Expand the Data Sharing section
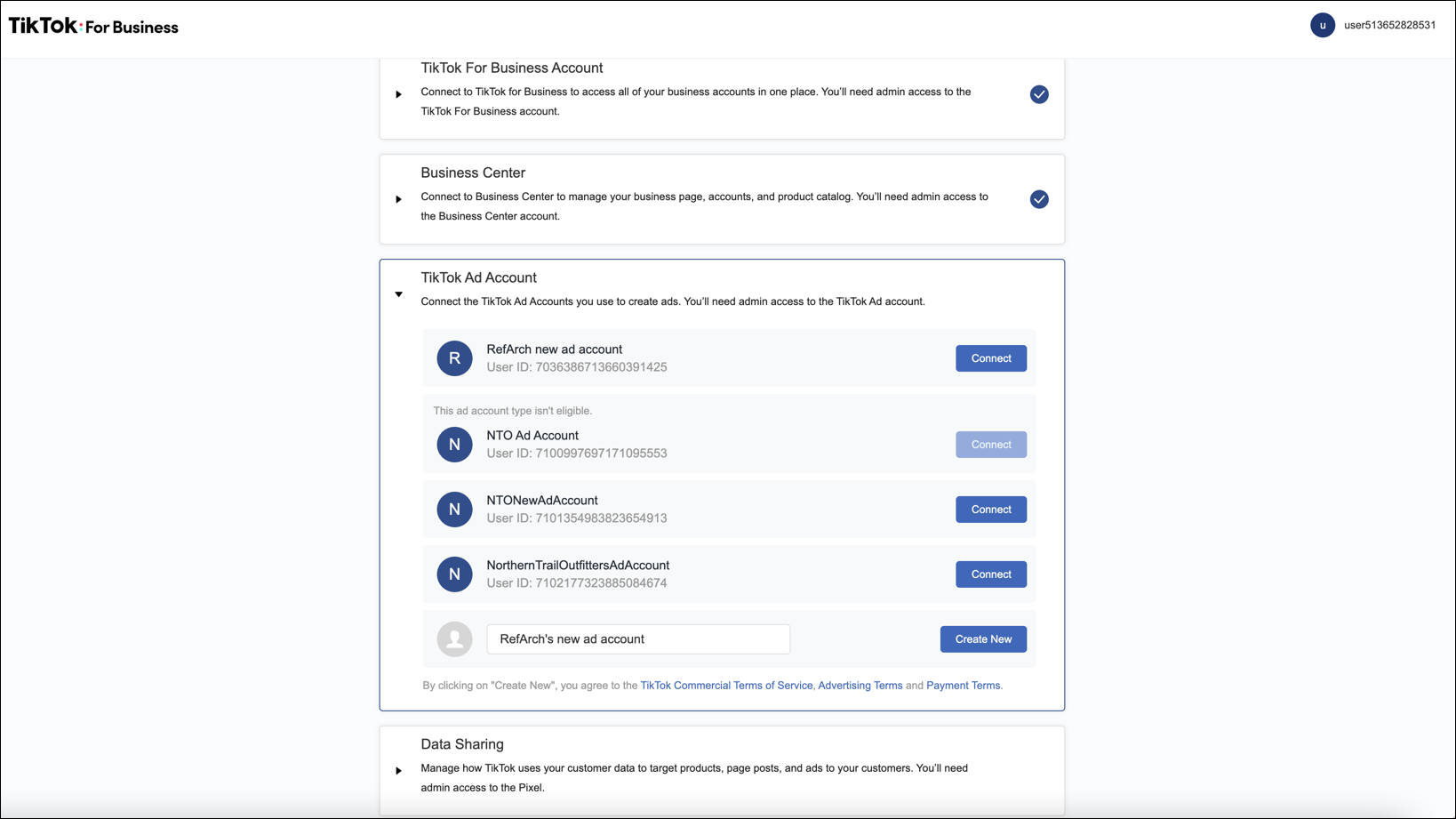The height and width of the screenshot is (819, 1456). (398, 771)
